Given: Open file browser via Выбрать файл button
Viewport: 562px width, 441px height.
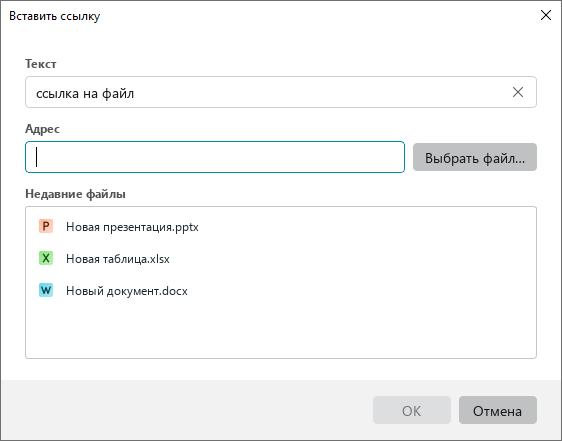Looking at the screenshot, I should (475, 157).
